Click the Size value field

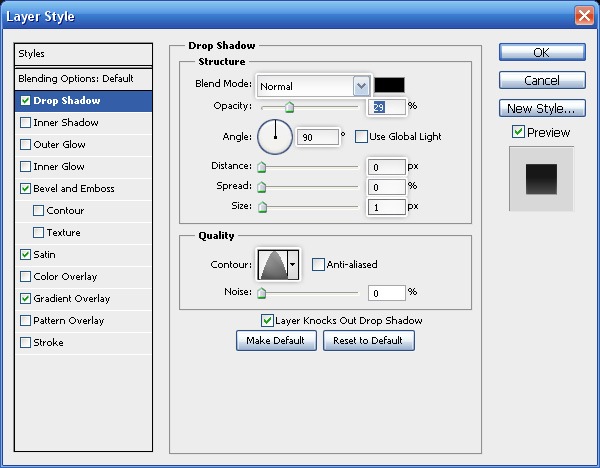(386, 207)
